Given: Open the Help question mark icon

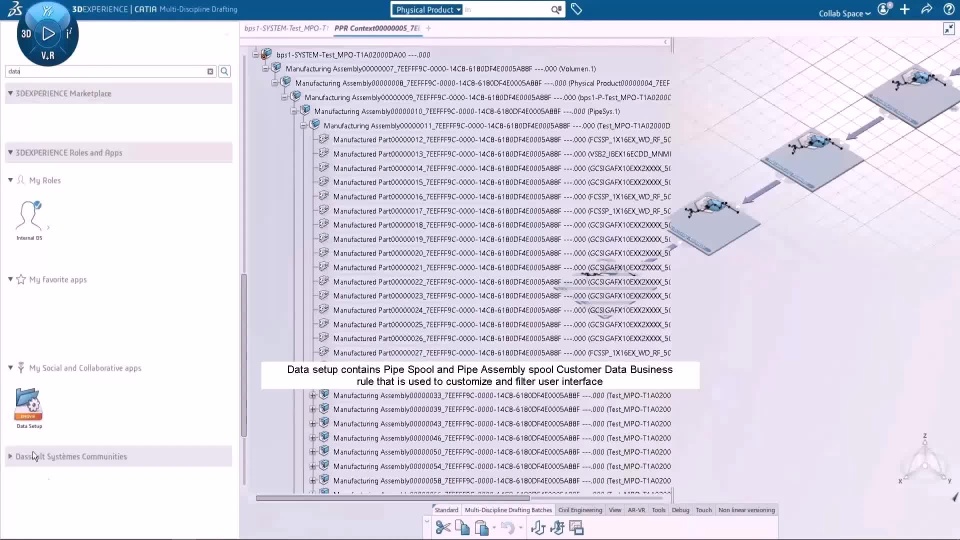Looking at the screenshot, I should (x=949, y=9).
